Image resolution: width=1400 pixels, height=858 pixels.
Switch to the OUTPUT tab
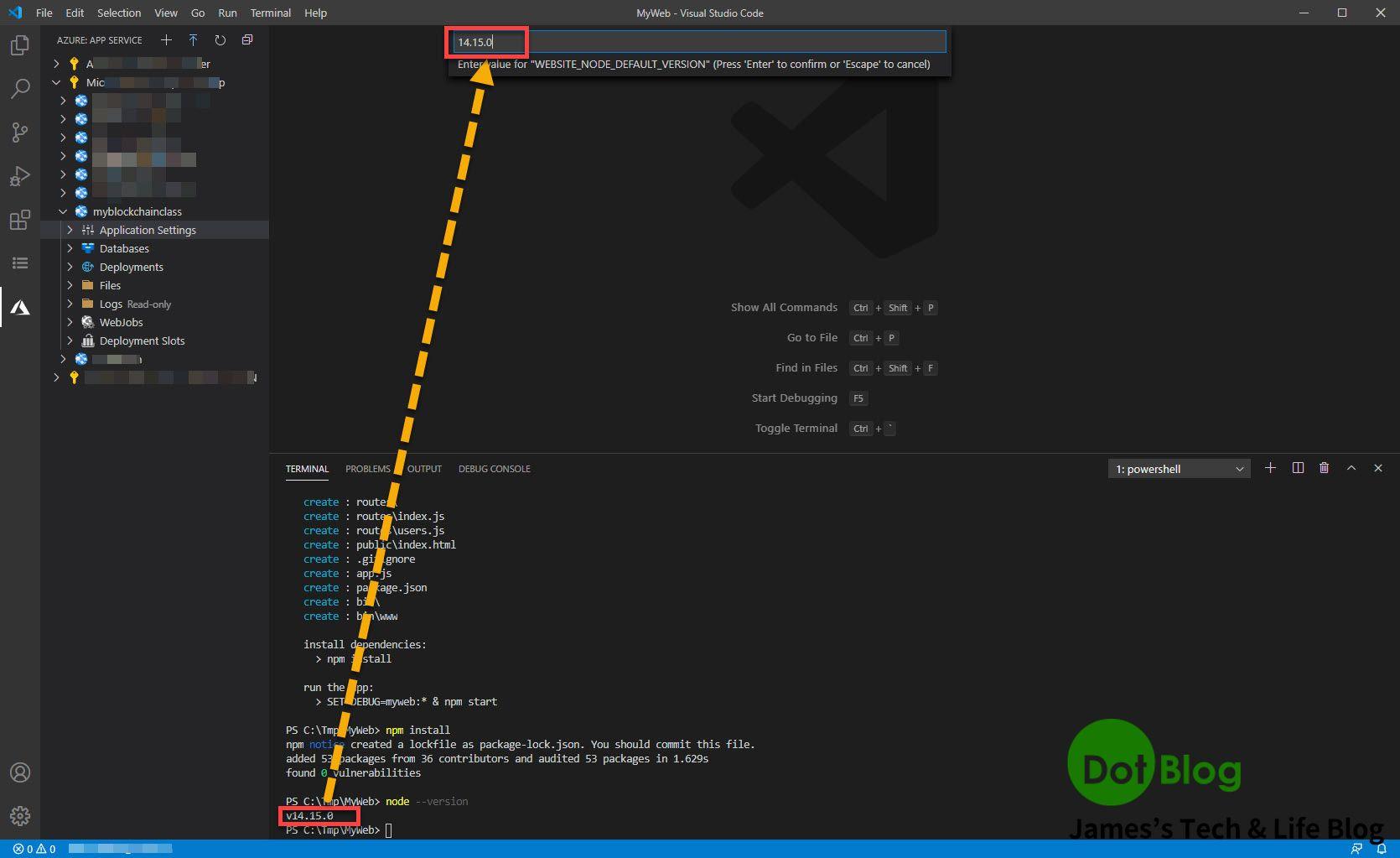[424, 469]
